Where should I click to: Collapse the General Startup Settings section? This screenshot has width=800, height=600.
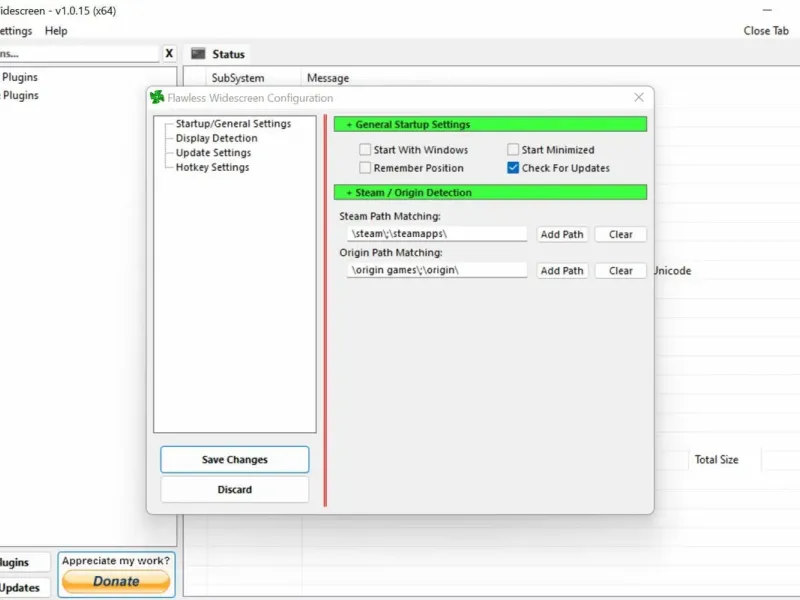[490, 124]
